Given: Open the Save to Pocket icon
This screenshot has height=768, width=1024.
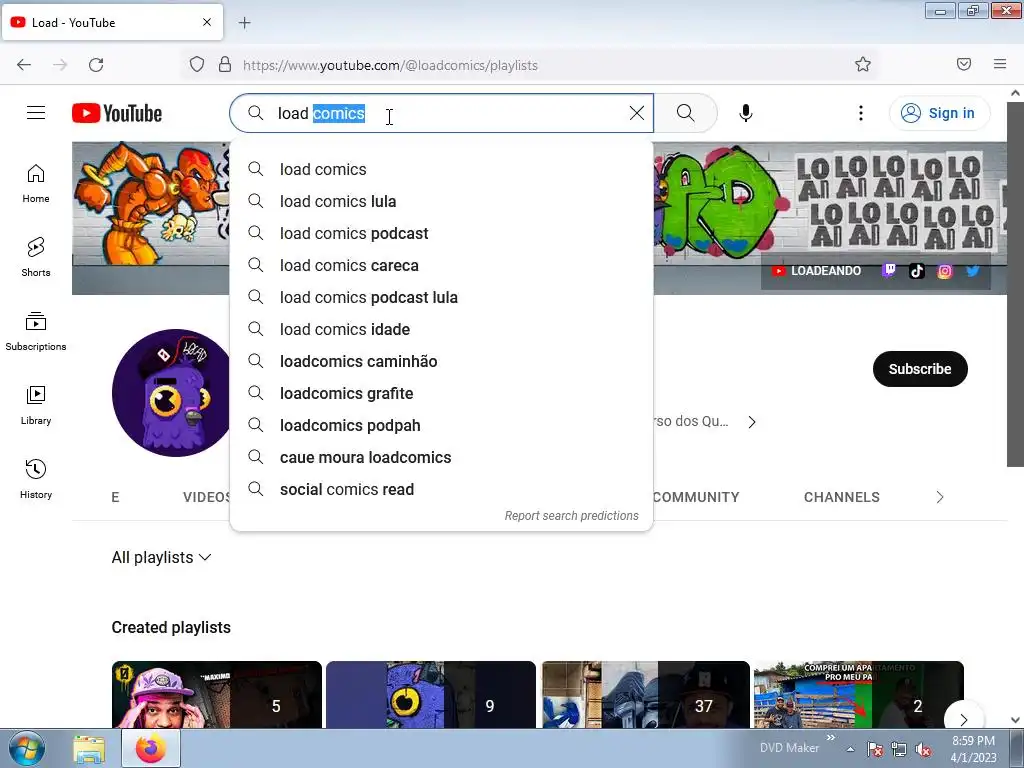Looking at the screenshot, I should click(964, 64).
